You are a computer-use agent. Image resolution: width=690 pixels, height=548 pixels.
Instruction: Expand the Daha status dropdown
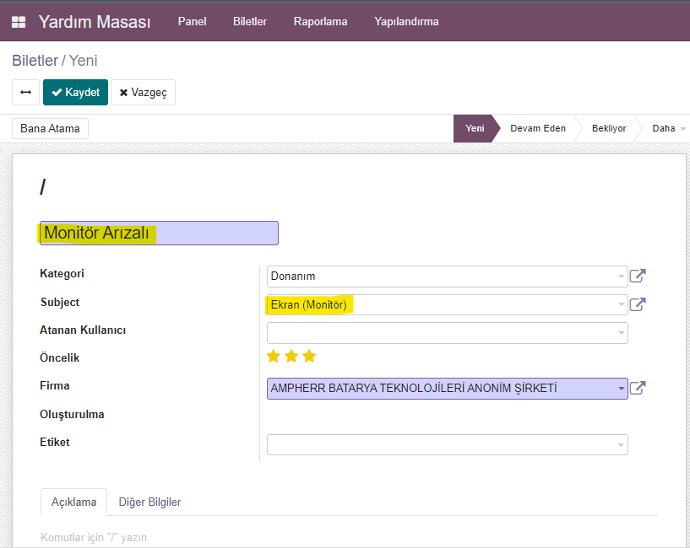(668, 129)
